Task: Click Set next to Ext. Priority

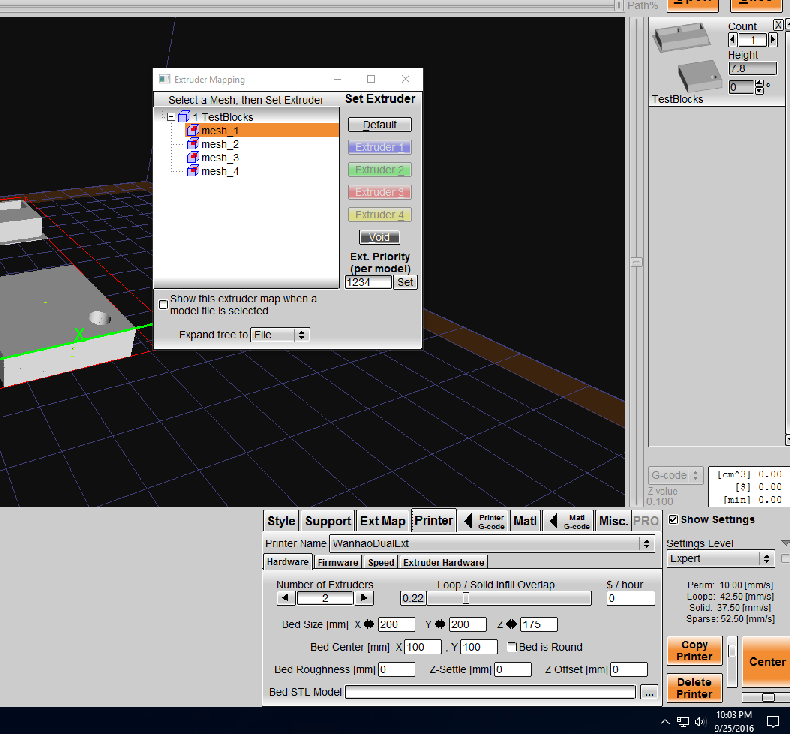Action: click(405, 282)
